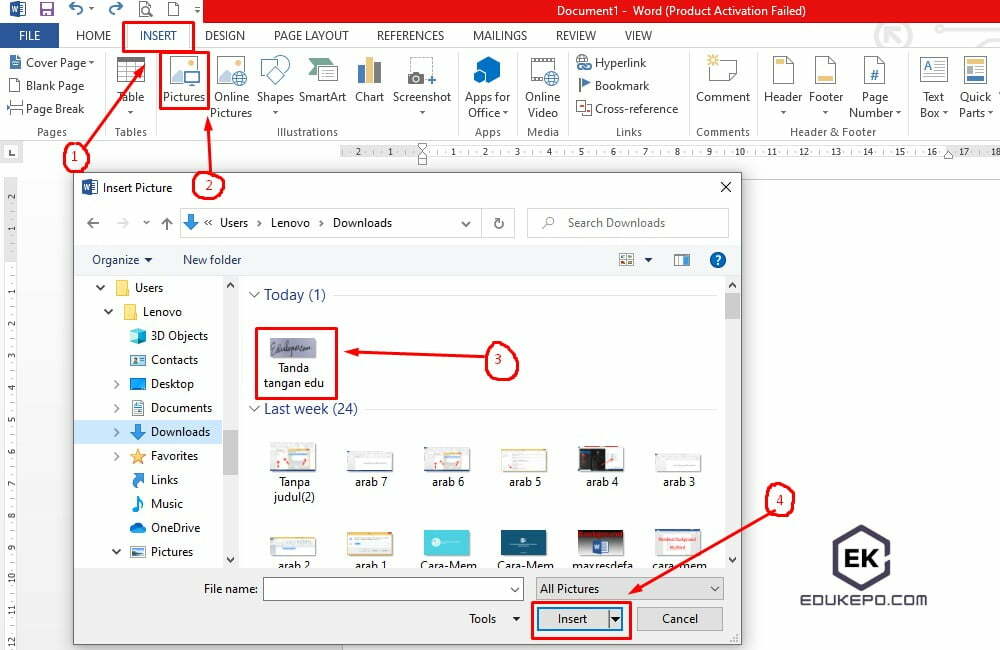Toggle the preview pane in the dialog
Image resolution: width=1000 pixels, height=650 pixels.
(x=682, y=260)
